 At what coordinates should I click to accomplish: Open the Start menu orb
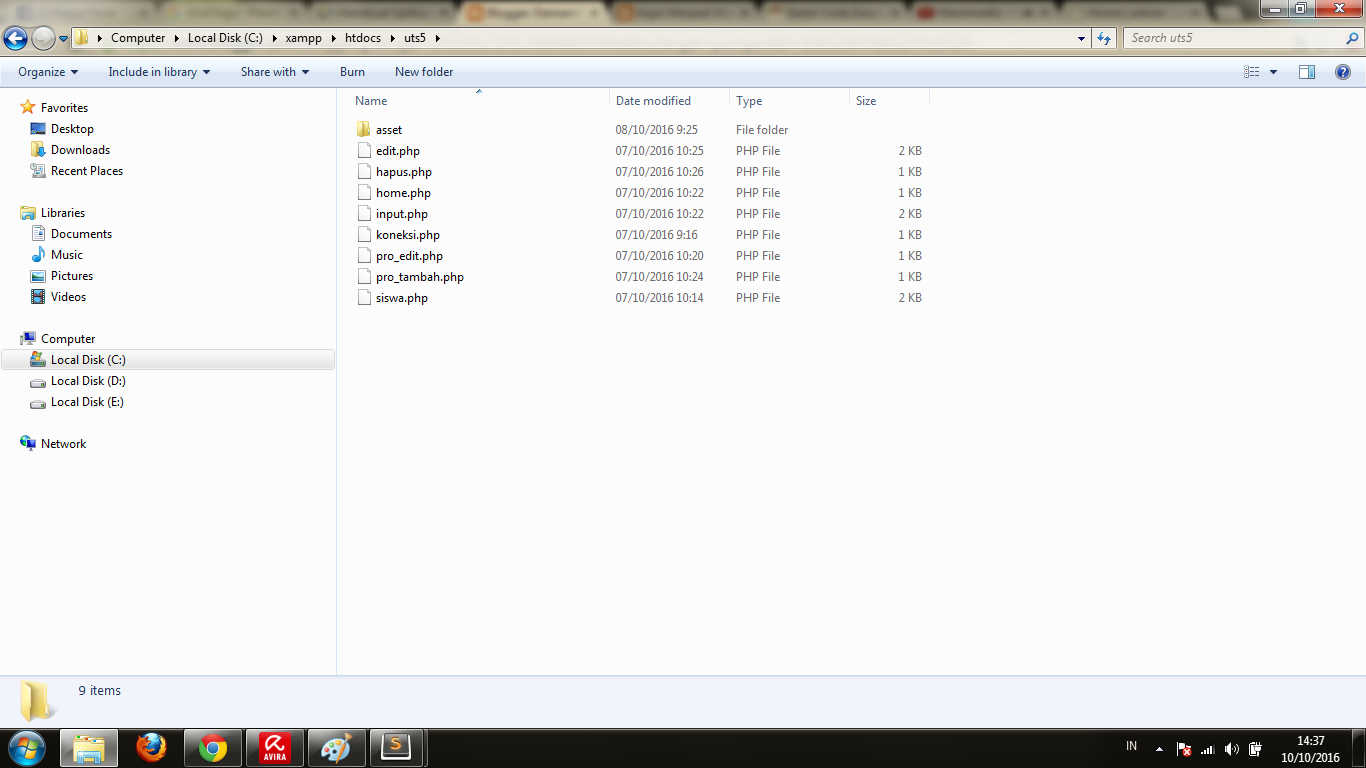(x=25, y=747)
